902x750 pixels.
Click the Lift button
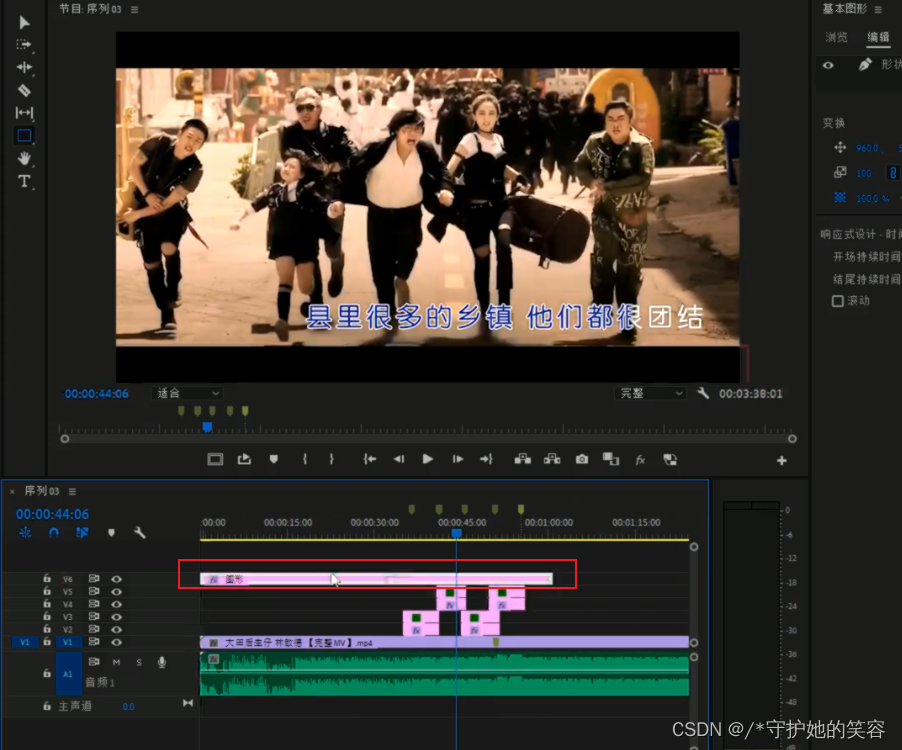click(x=522, y=459)
